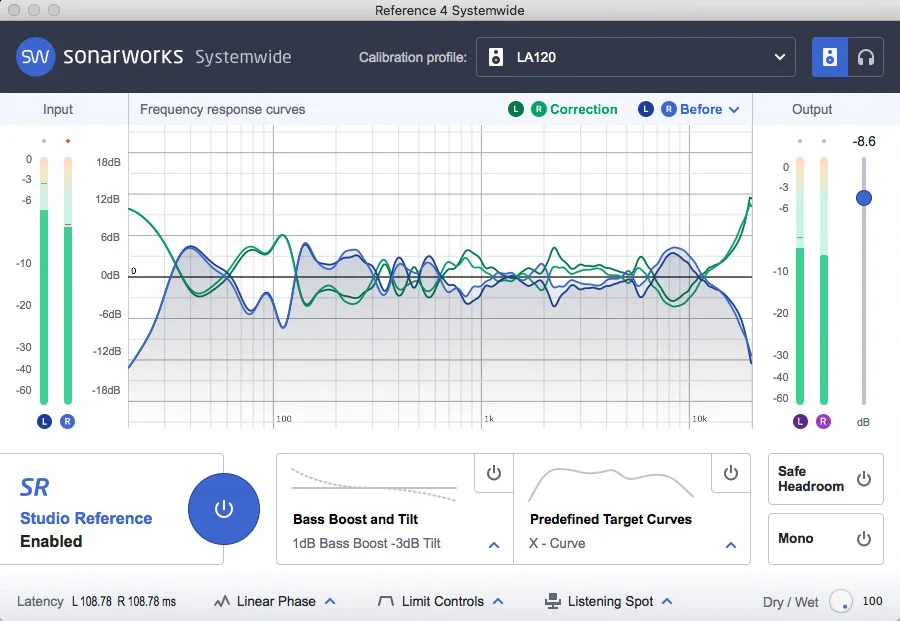This screenshot has height=621, width=900.
Task: Toggle right Correction curve visibility
Action: [x=538, y=109]
